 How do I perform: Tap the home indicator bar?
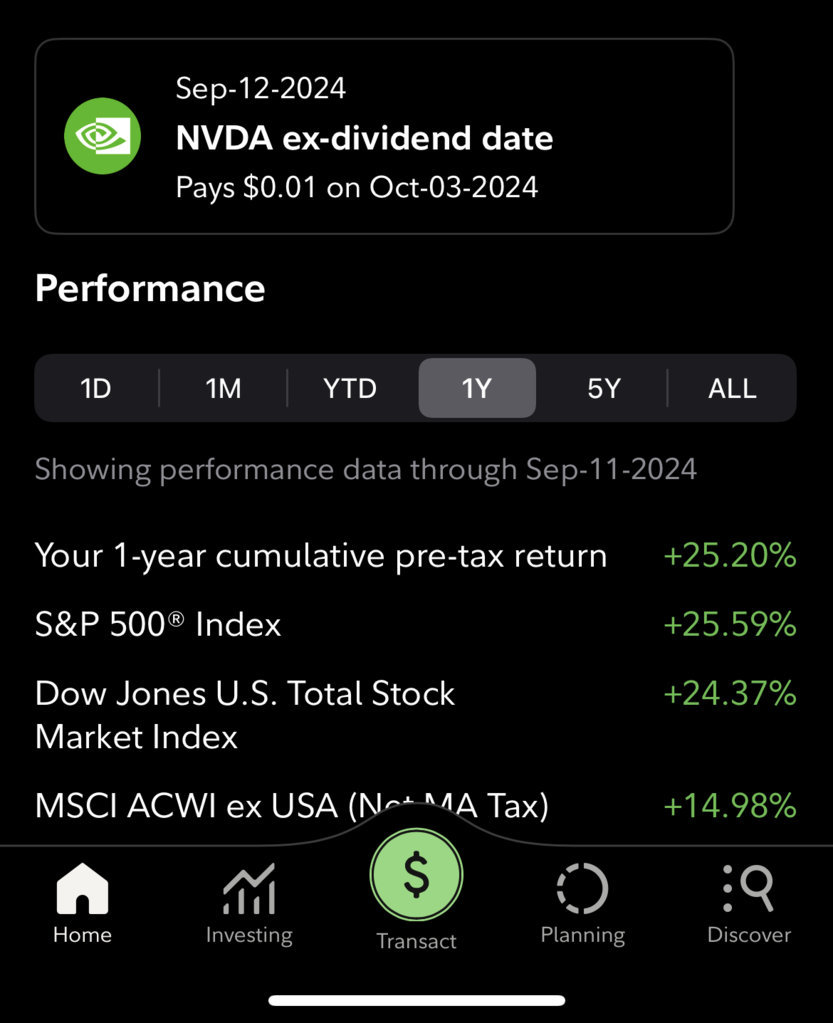point(416,1001)
